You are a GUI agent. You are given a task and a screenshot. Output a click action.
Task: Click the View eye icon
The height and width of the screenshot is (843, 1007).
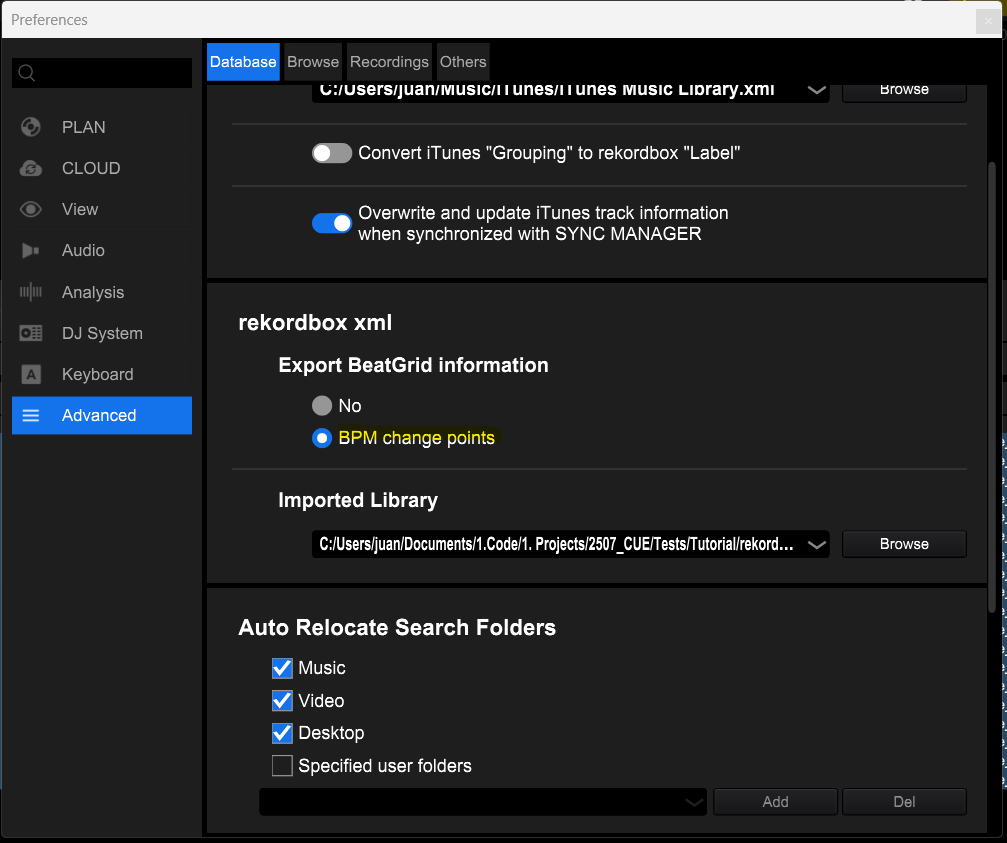tap(31, 209)
